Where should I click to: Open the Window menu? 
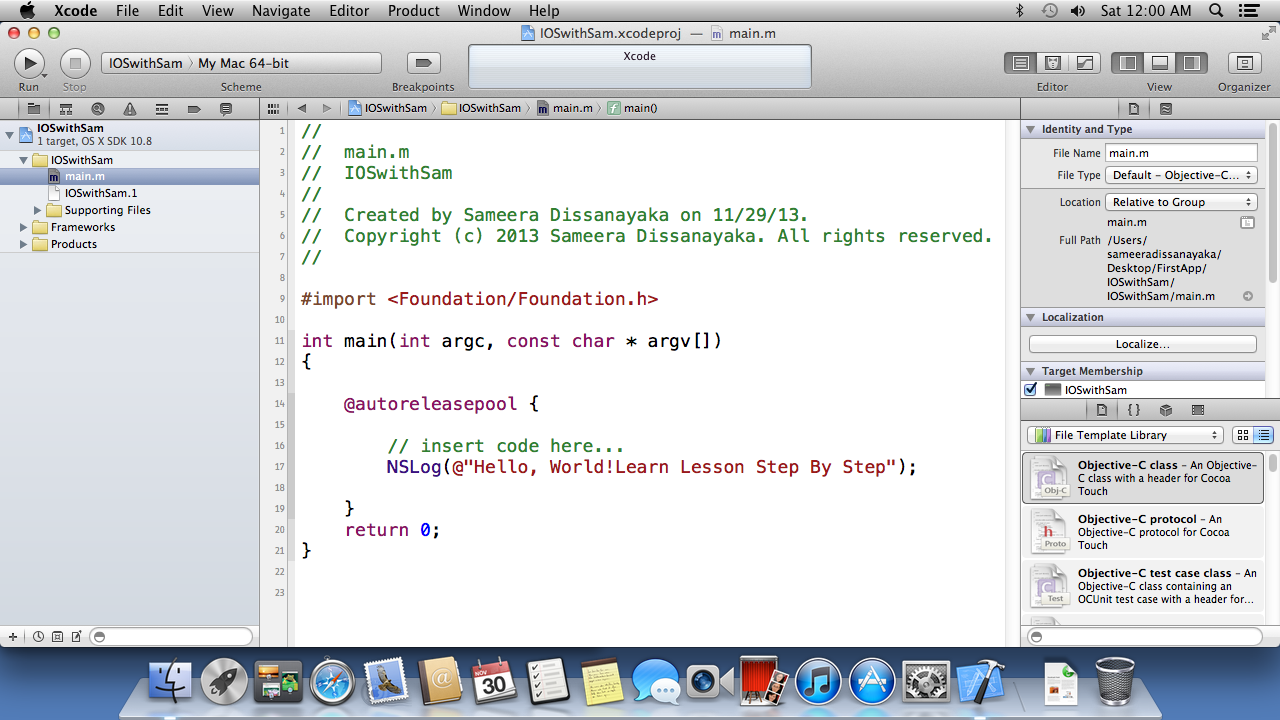pyautogui.click(x=484, y=11)
